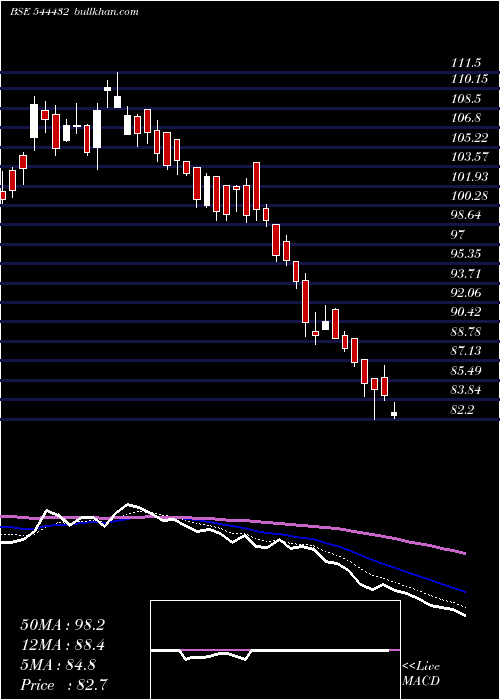This screenshot has width=500, height=700.
Task: Click the 105.22 price level label
Action: coord(469,138)
